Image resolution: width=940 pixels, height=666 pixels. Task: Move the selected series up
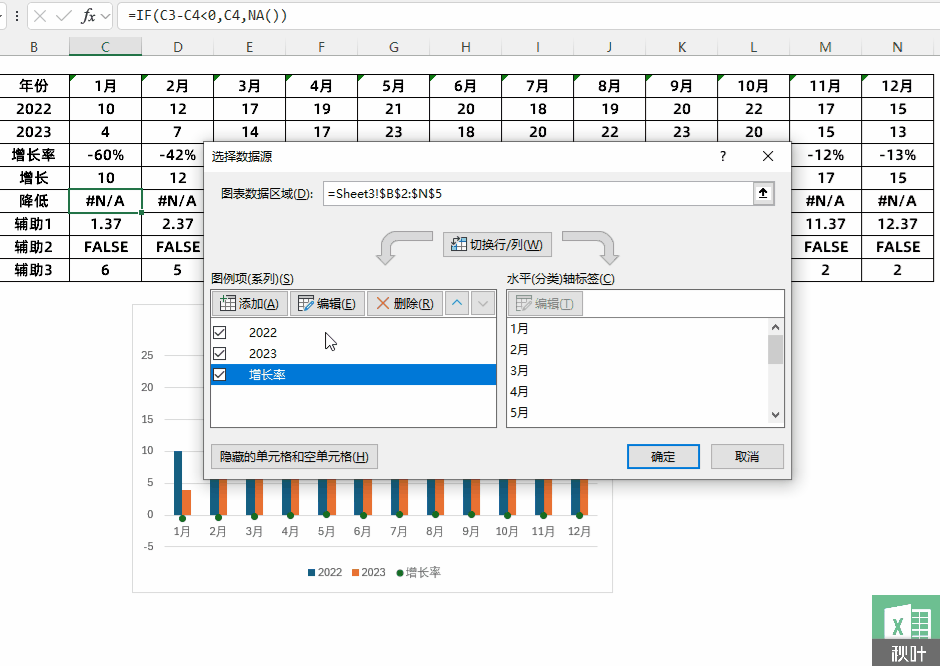(457, 303)
